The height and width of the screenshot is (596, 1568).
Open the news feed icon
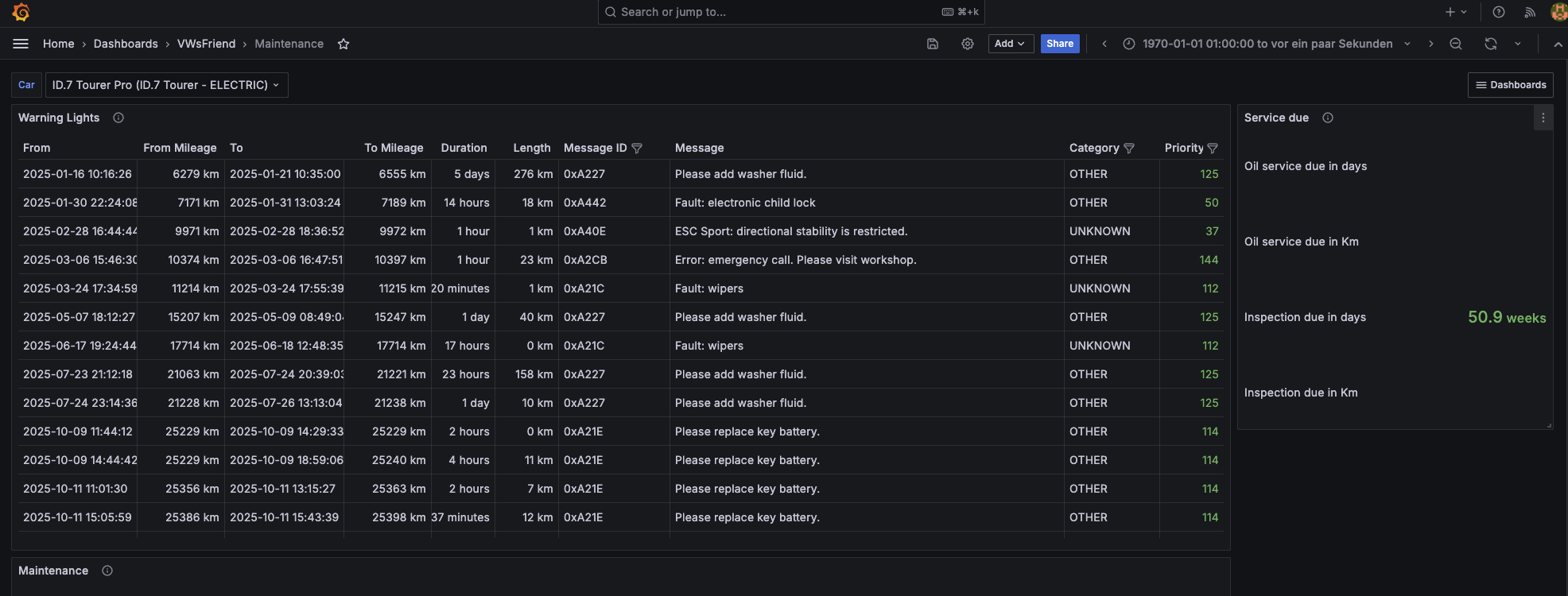pyautogui.click(x=1530, y=12)
